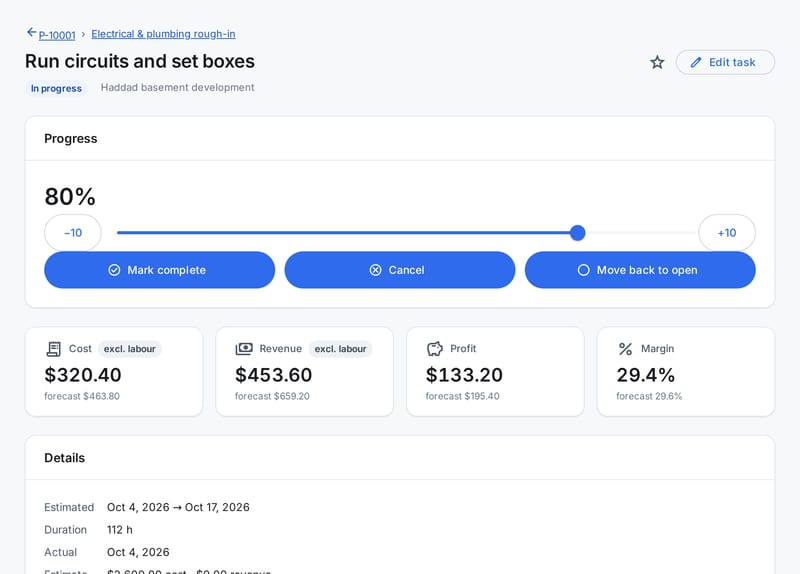The width and height of the screenshot is (800, 574).
Task: Click the In progress status badge
Action: [x=56, y=88]
